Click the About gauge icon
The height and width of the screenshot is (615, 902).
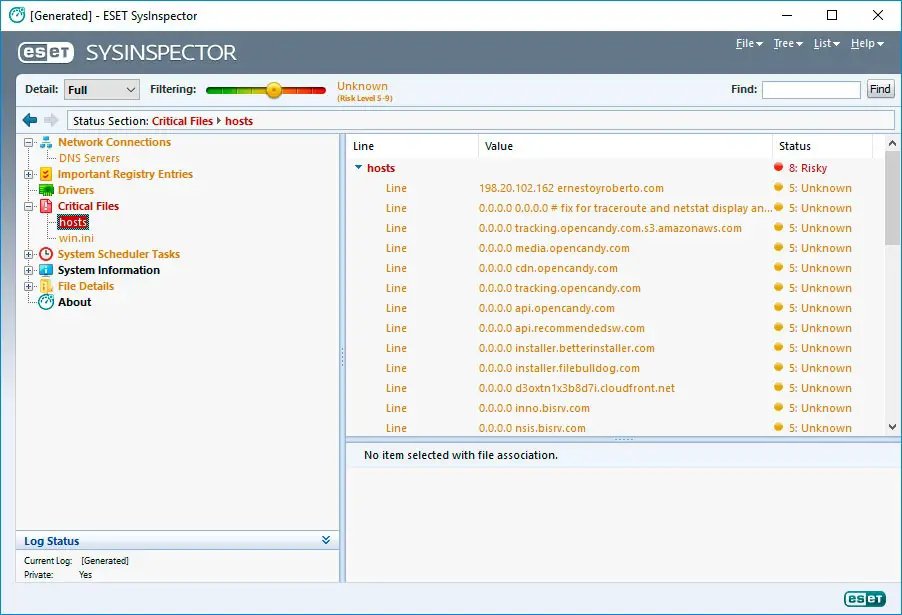coord(46,303)
